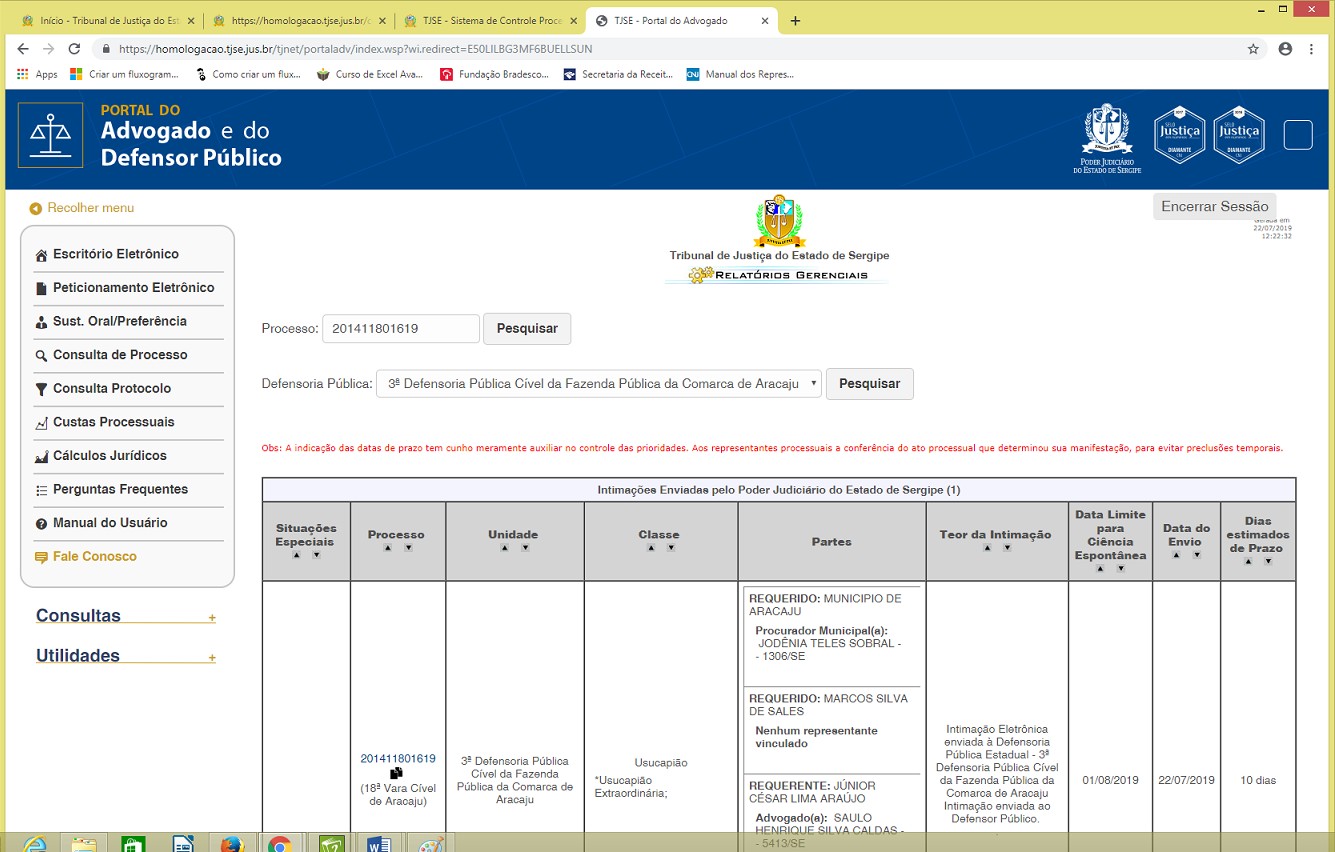Image resolution: width=1335 pixels, height=852 pixels.
Task: Click the scales of justice portal logo
Action: coord(50,135)
